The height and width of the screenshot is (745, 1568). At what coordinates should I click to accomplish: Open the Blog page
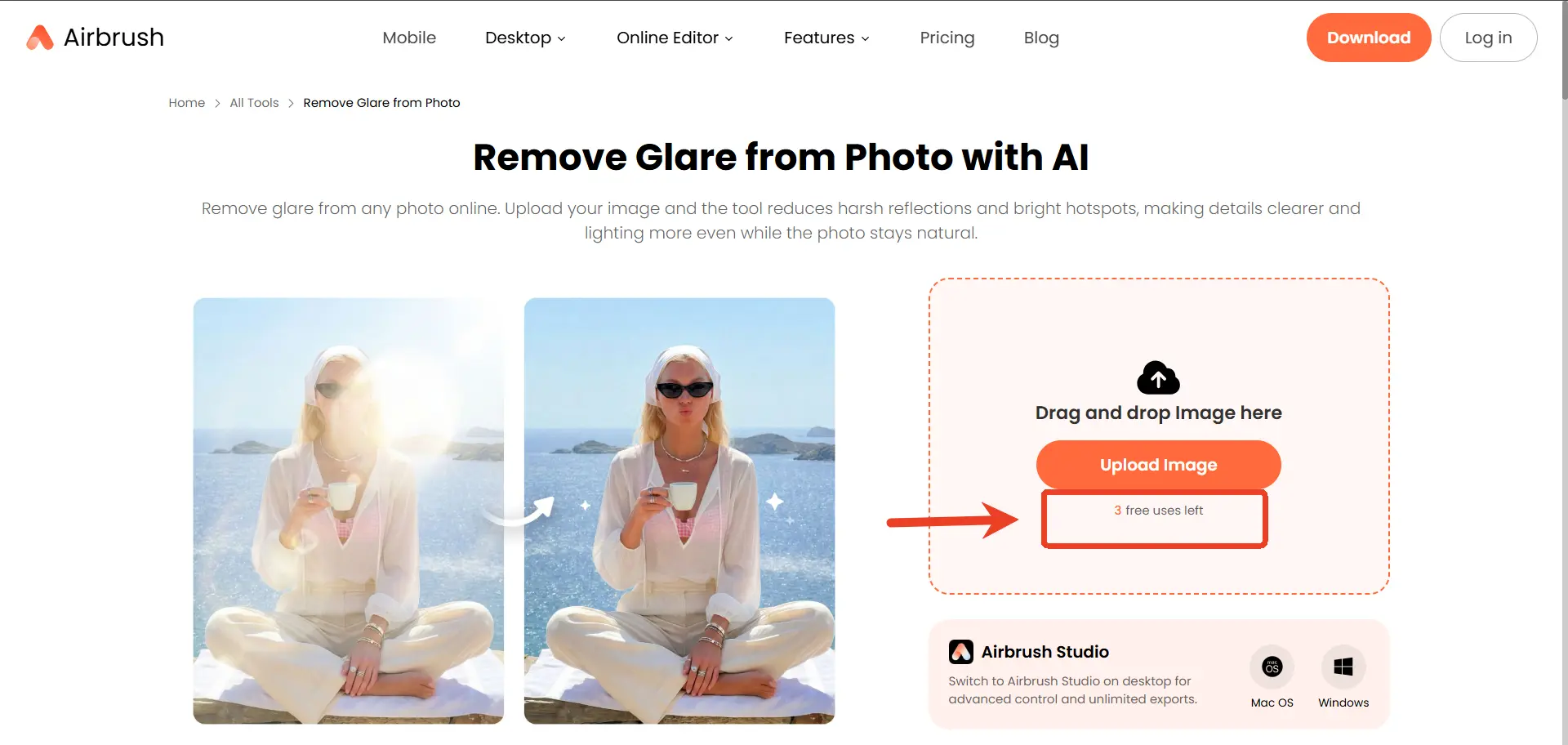[1041, 38]
